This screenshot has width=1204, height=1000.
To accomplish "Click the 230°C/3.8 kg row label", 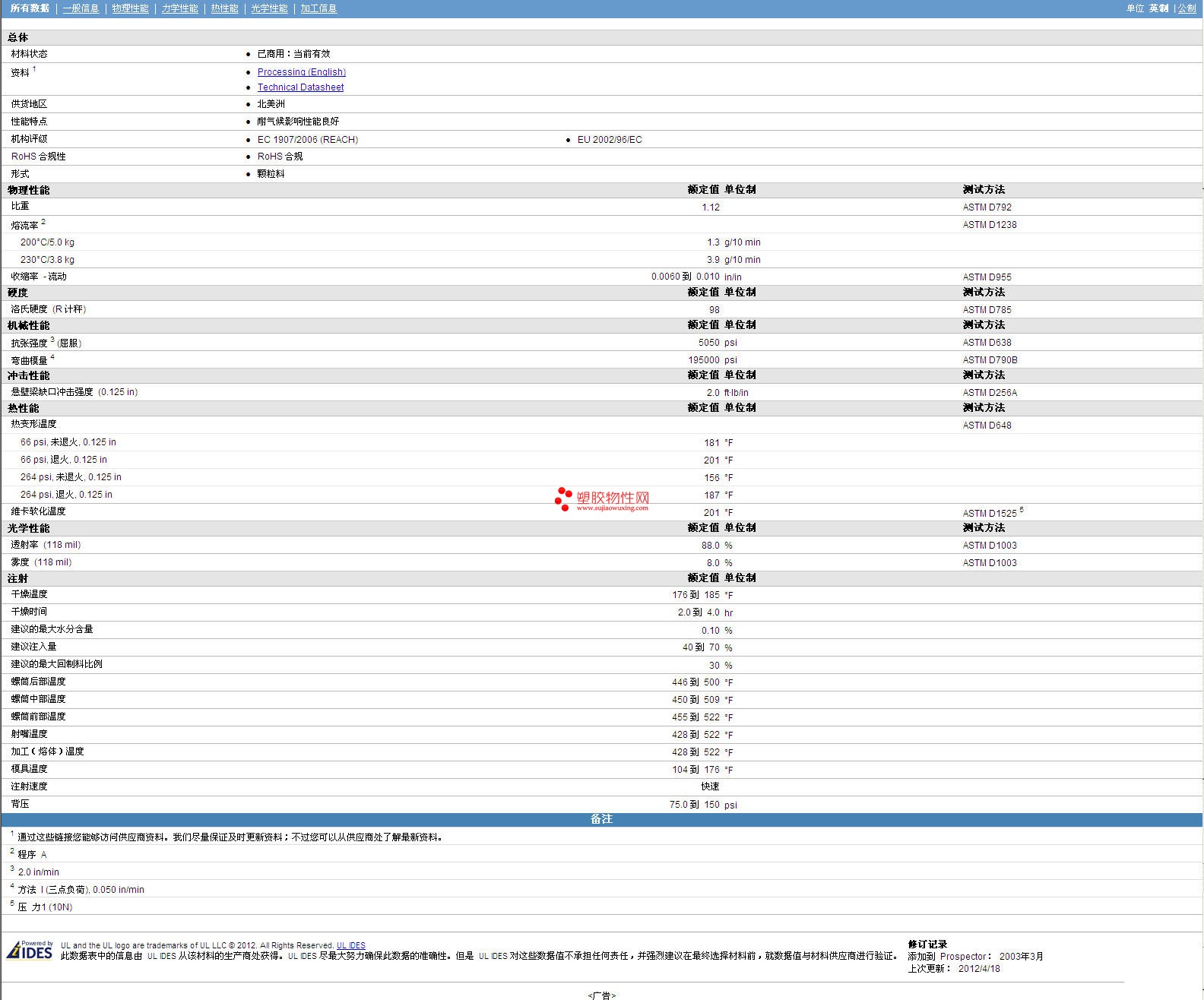I will point(47,260).
